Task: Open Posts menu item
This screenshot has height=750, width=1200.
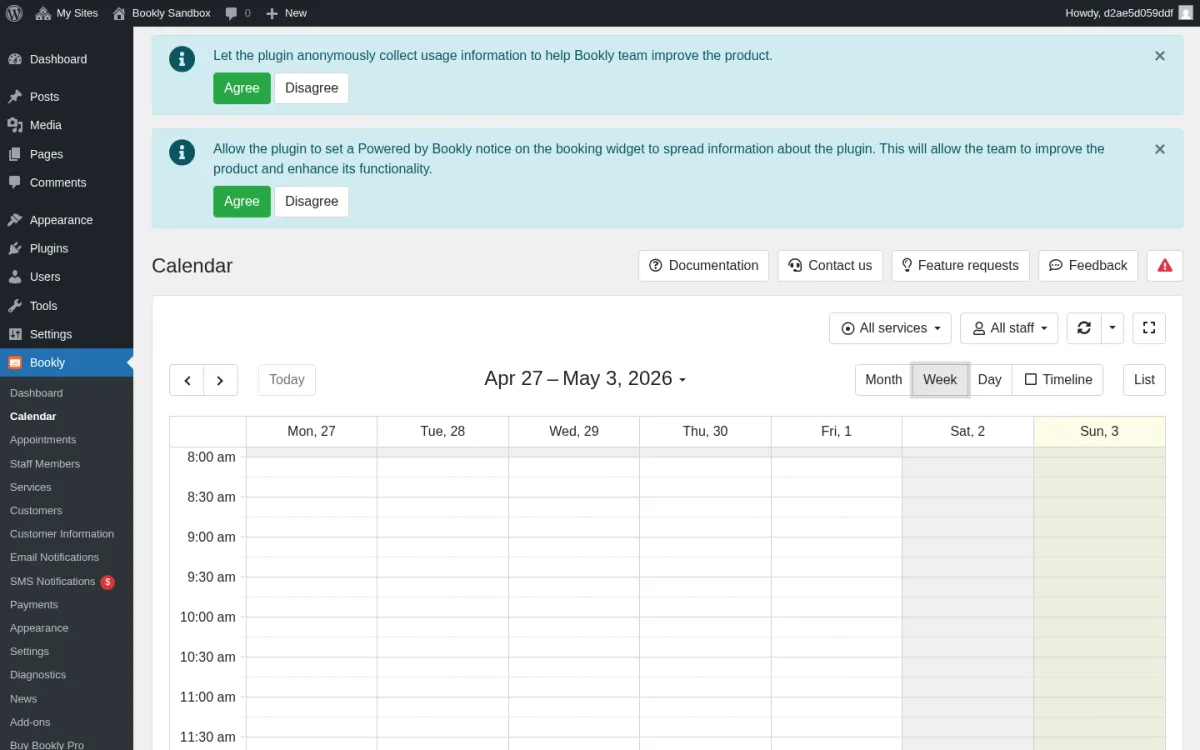Action: pos(66,97)
